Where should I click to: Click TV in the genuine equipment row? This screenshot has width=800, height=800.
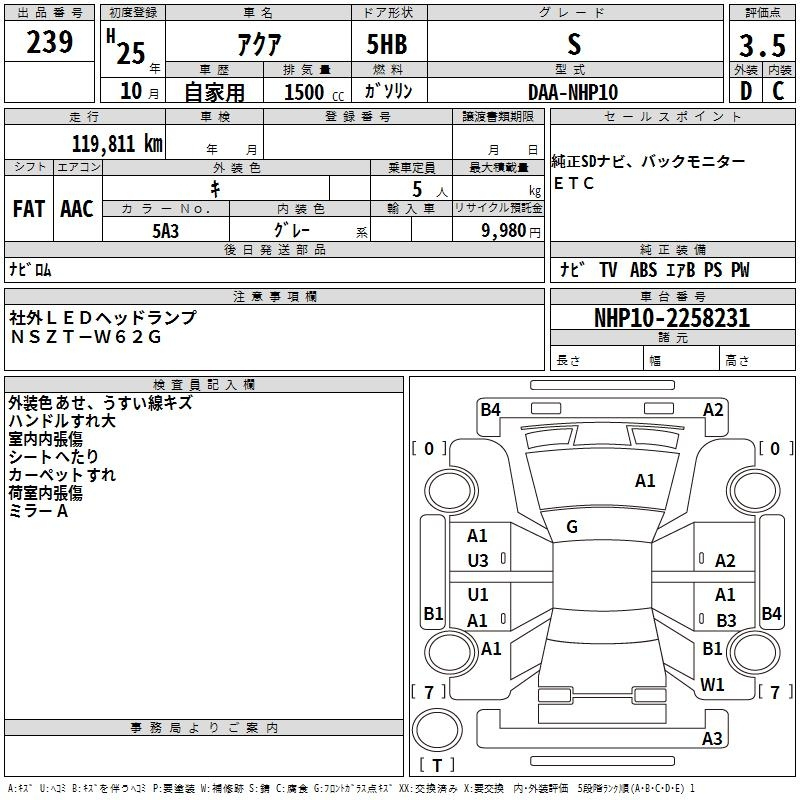tap(608, 270)
